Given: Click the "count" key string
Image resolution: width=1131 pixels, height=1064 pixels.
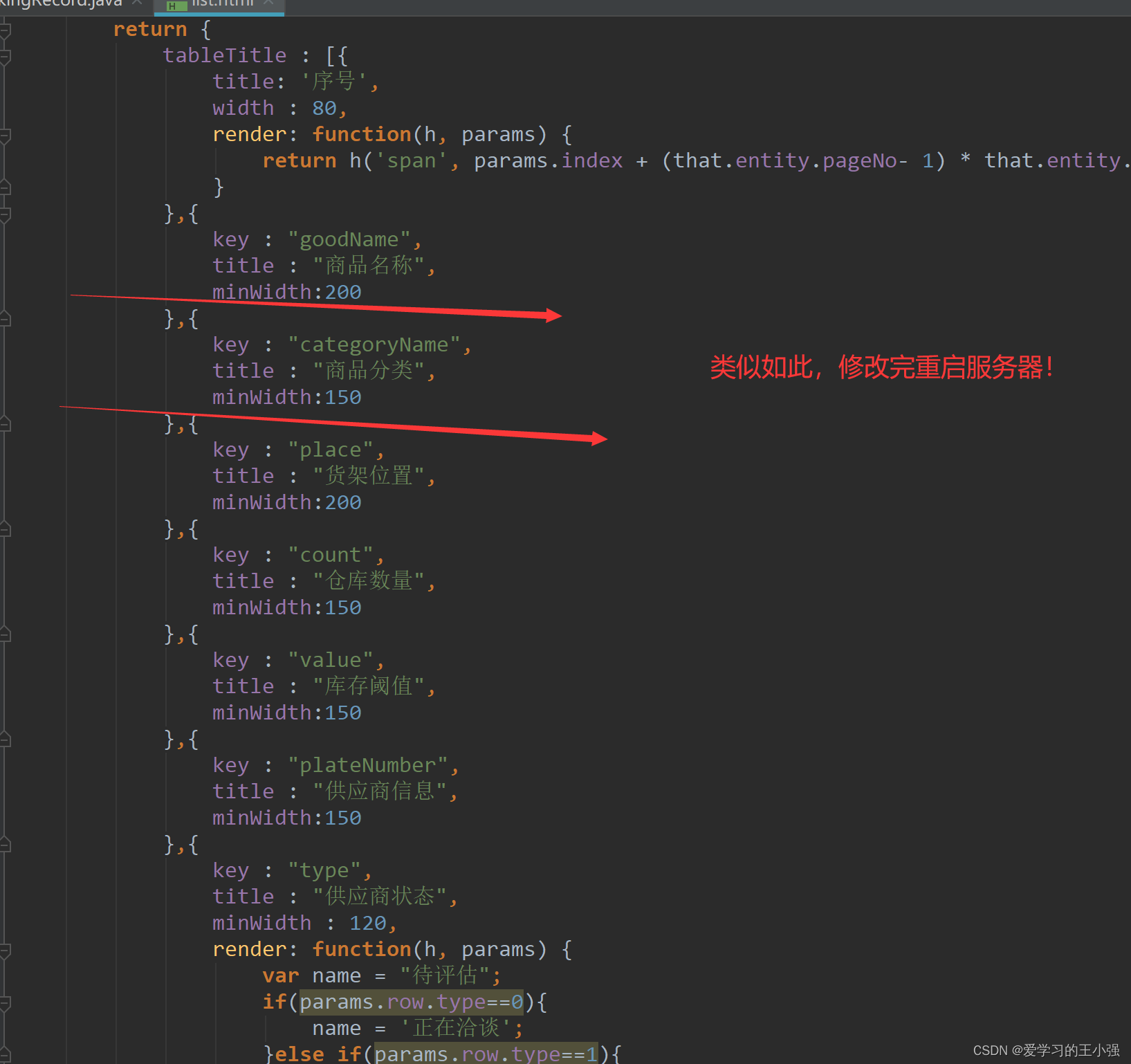Looking at the screenshot, I should click(x=331, y=555).
